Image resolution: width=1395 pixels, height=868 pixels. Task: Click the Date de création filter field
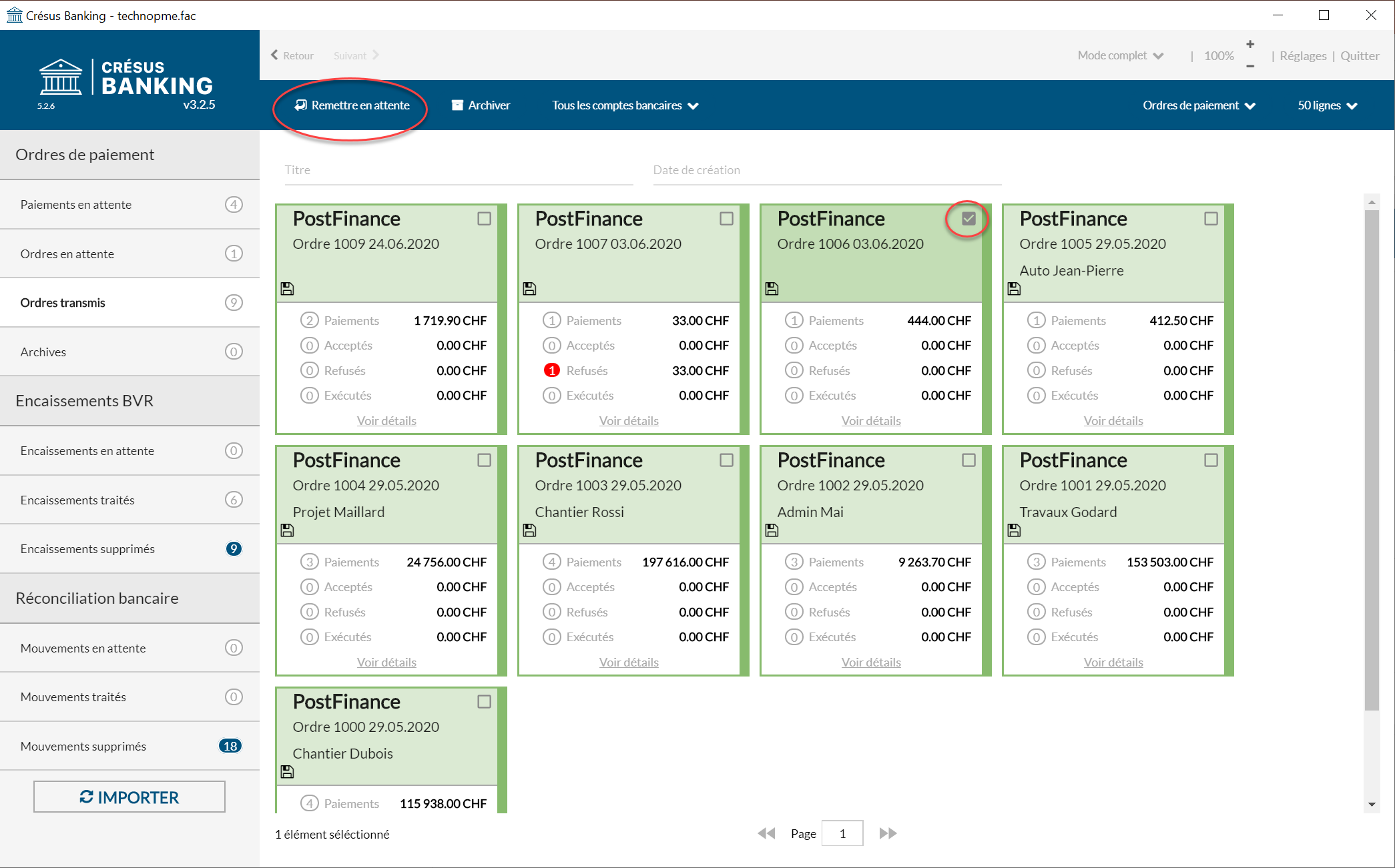point(827,171)
